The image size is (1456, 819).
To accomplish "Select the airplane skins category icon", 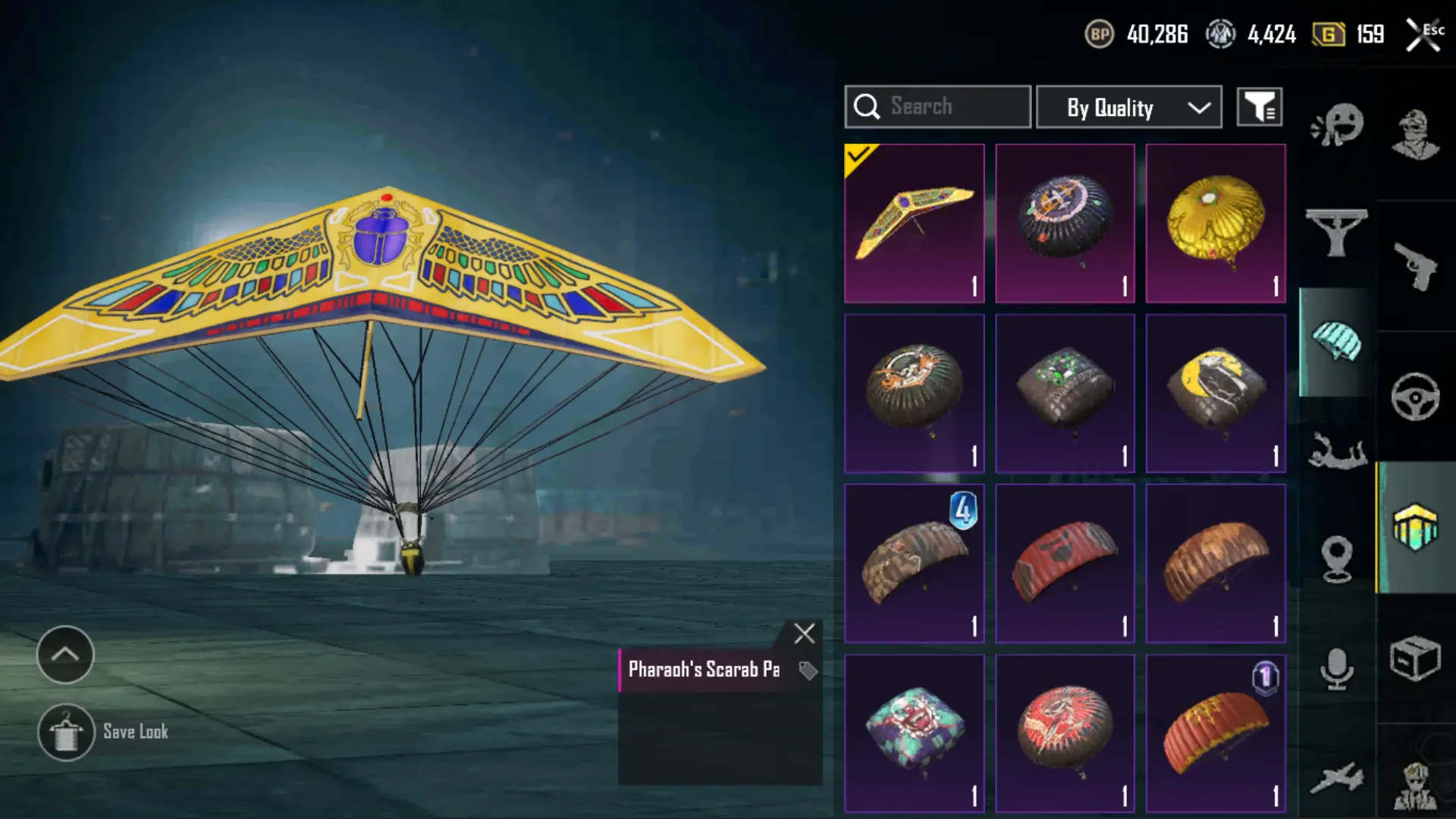I will click(1337, 778).
